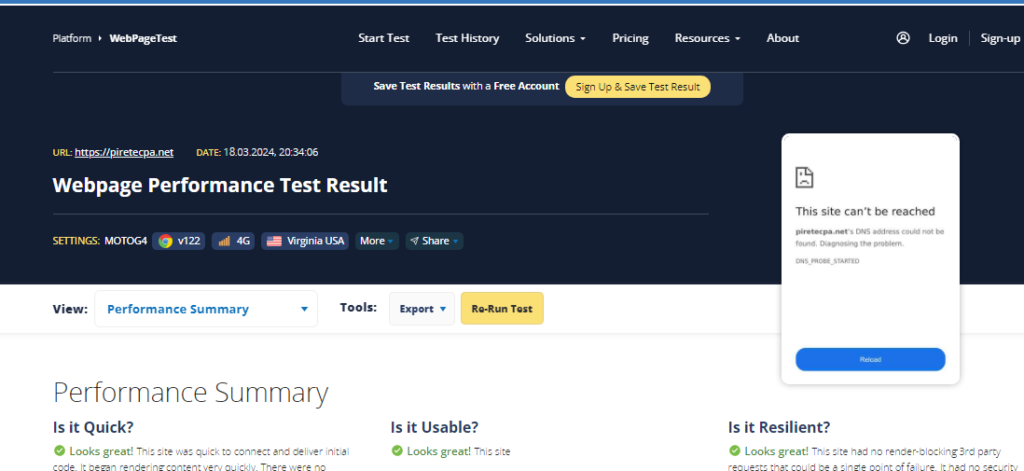Click the Login link

point(943,38)
